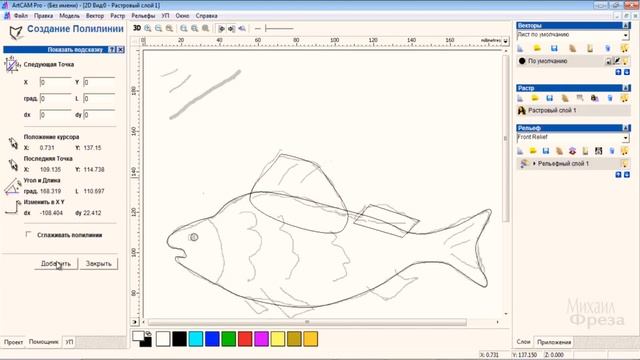Open Модель menu
The height and width of the screenshot is (360, 640).
(x=69, y=16)
